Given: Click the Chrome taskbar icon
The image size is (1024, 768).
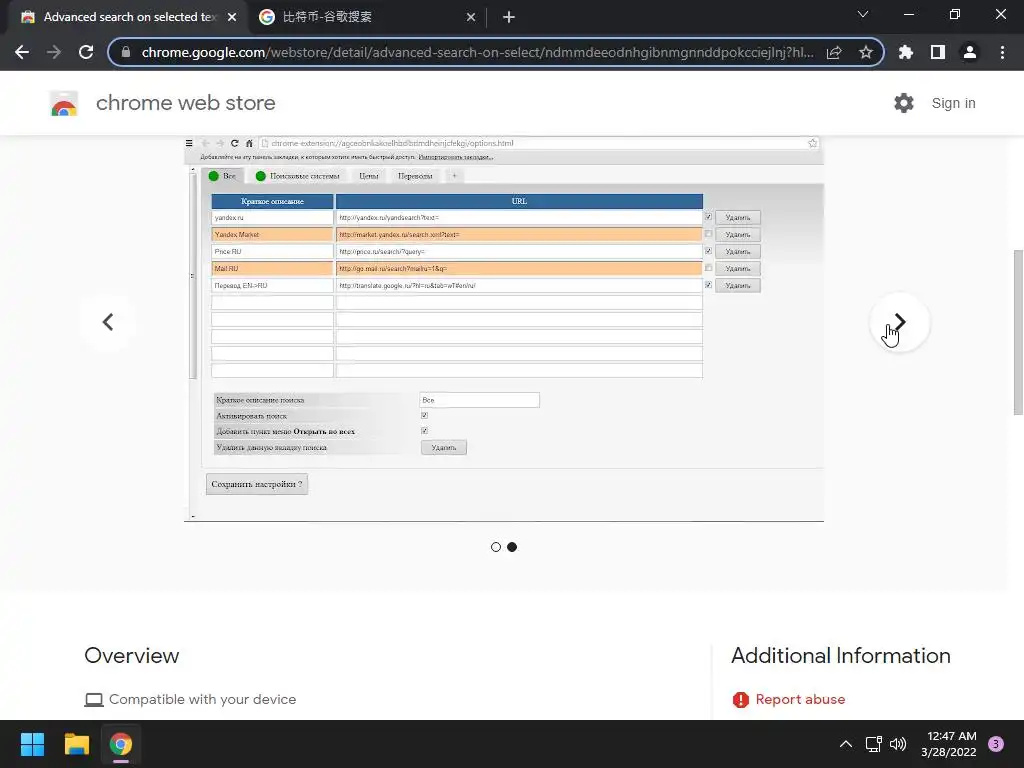Looking at the screenshot, I should click(121, 744).
